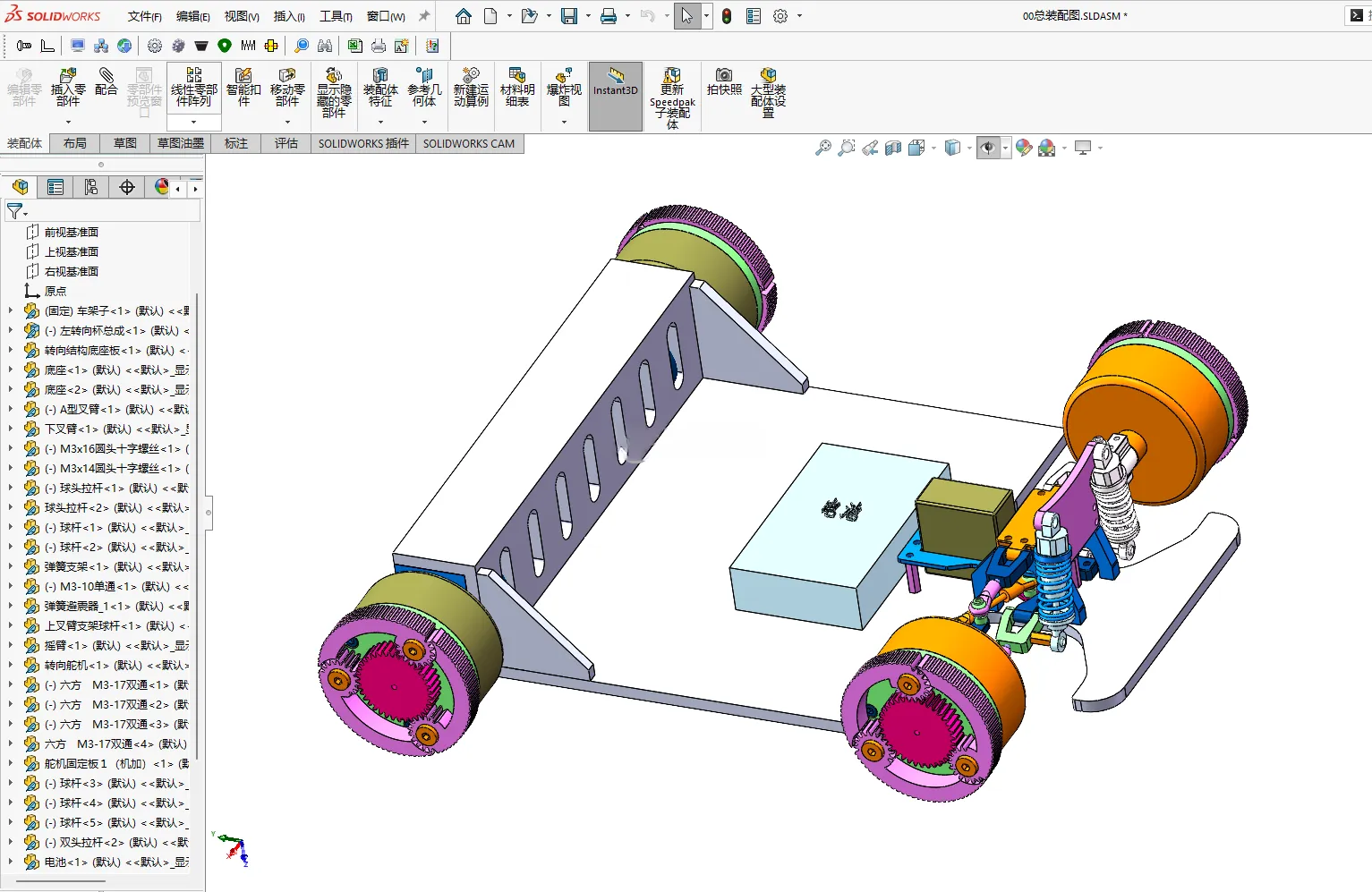This screenshot has width=1372, height=892.
Task: Click the Rebuild traffic light icon
Action: coord(727,16)
